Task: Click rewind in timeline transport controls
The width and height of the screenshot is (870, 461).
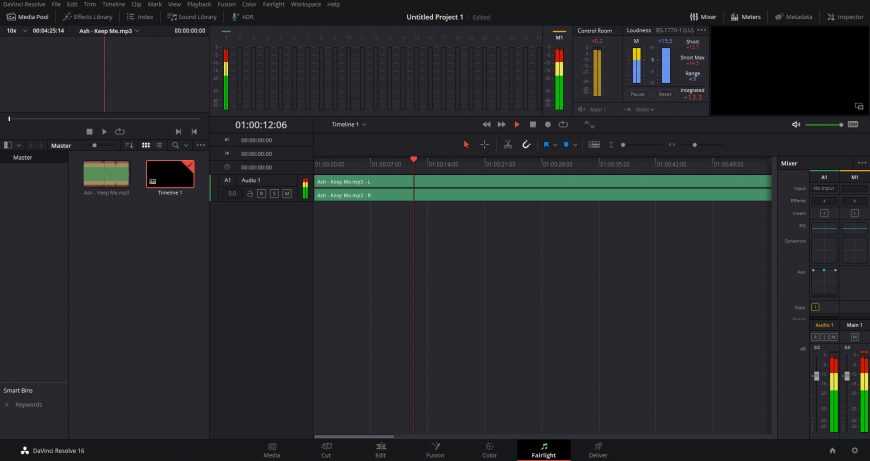Action: (487, 125)
